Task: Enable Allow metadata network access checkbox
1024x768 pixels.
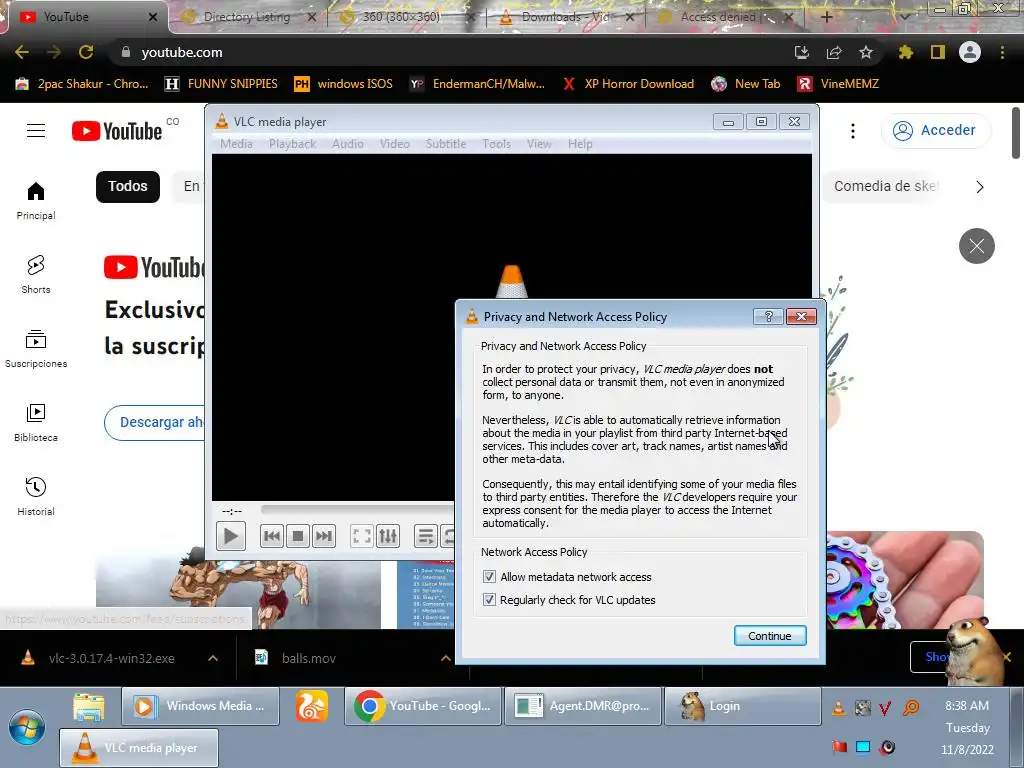Action: pyautogui.click(x=489, y=577)
